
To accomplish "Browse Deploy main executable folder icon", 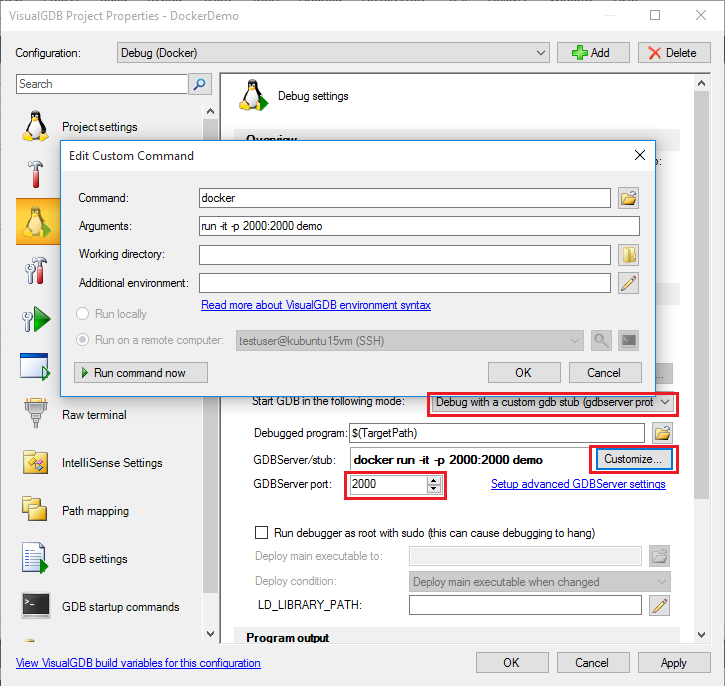I will pos(659,556).
